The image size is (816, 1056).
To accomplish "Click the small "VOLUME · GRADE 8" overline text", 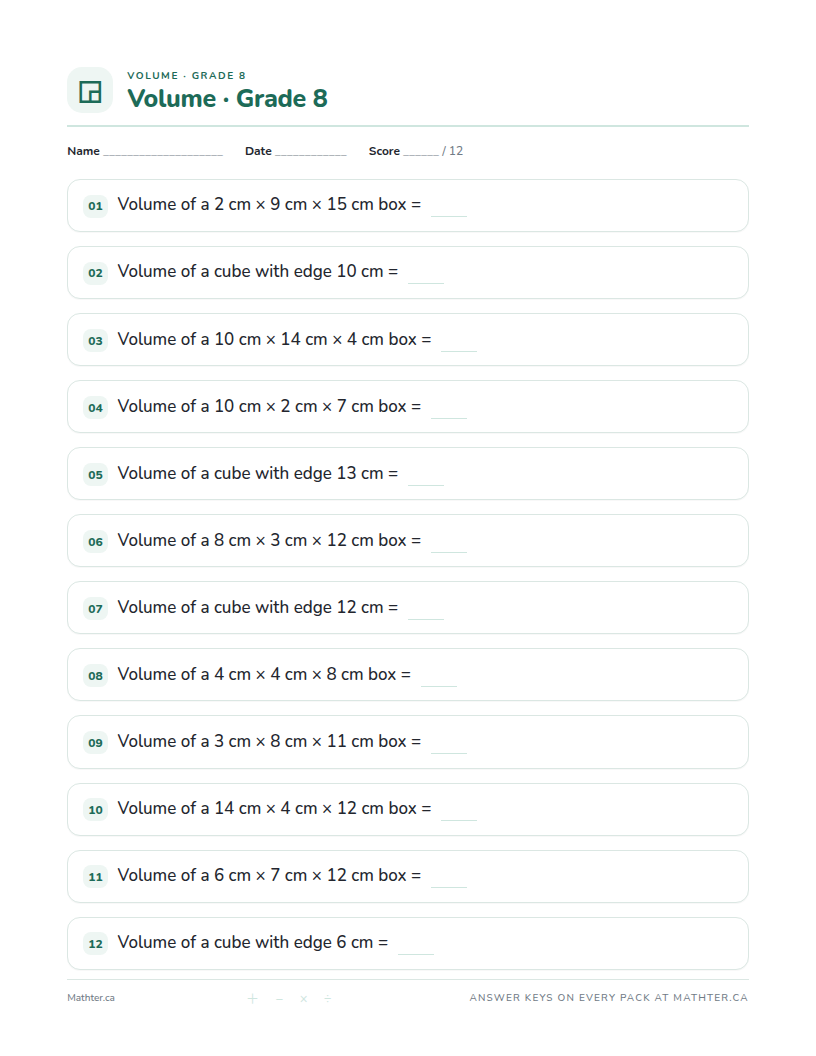I will tap(186, 75).
